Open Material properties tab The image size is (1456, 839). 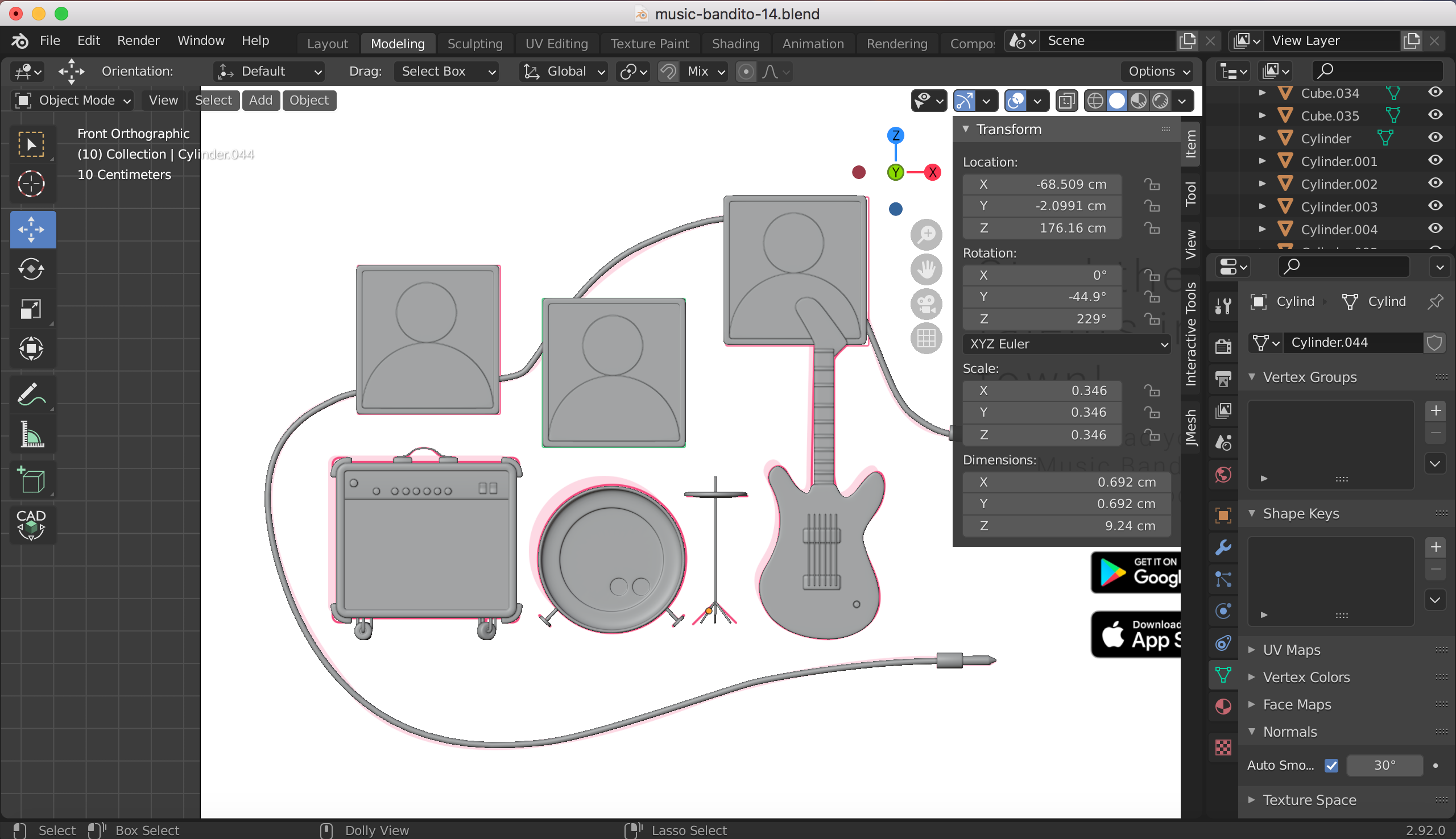pos(1223,707)
